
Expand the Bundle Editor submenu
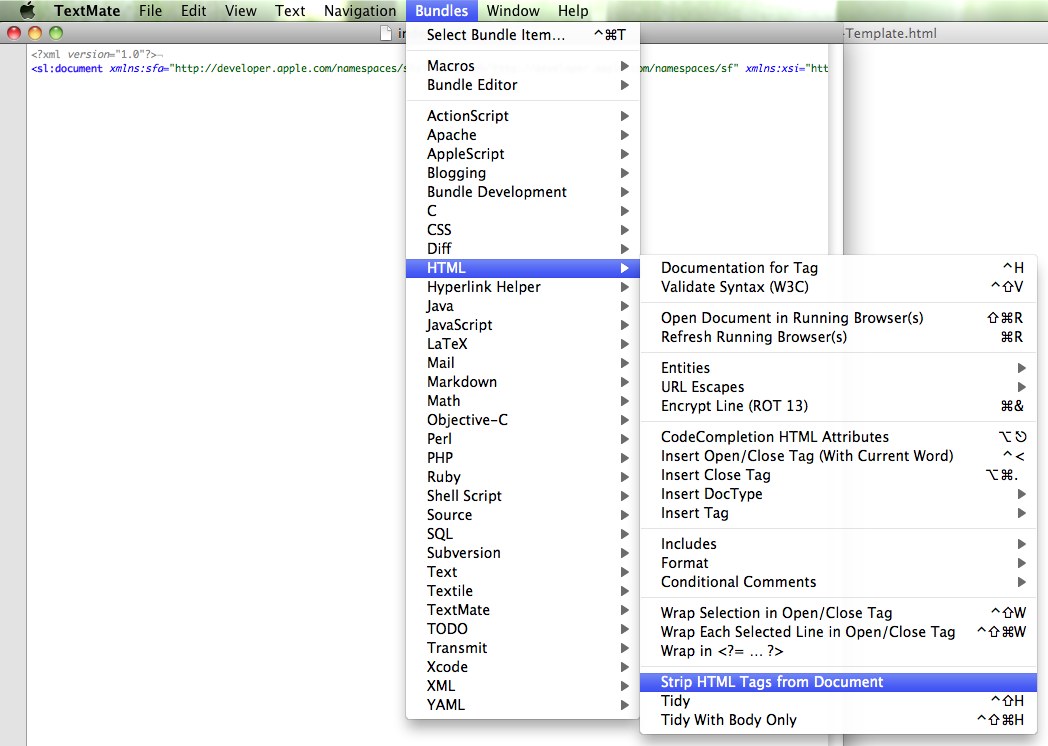coord(523,85)
